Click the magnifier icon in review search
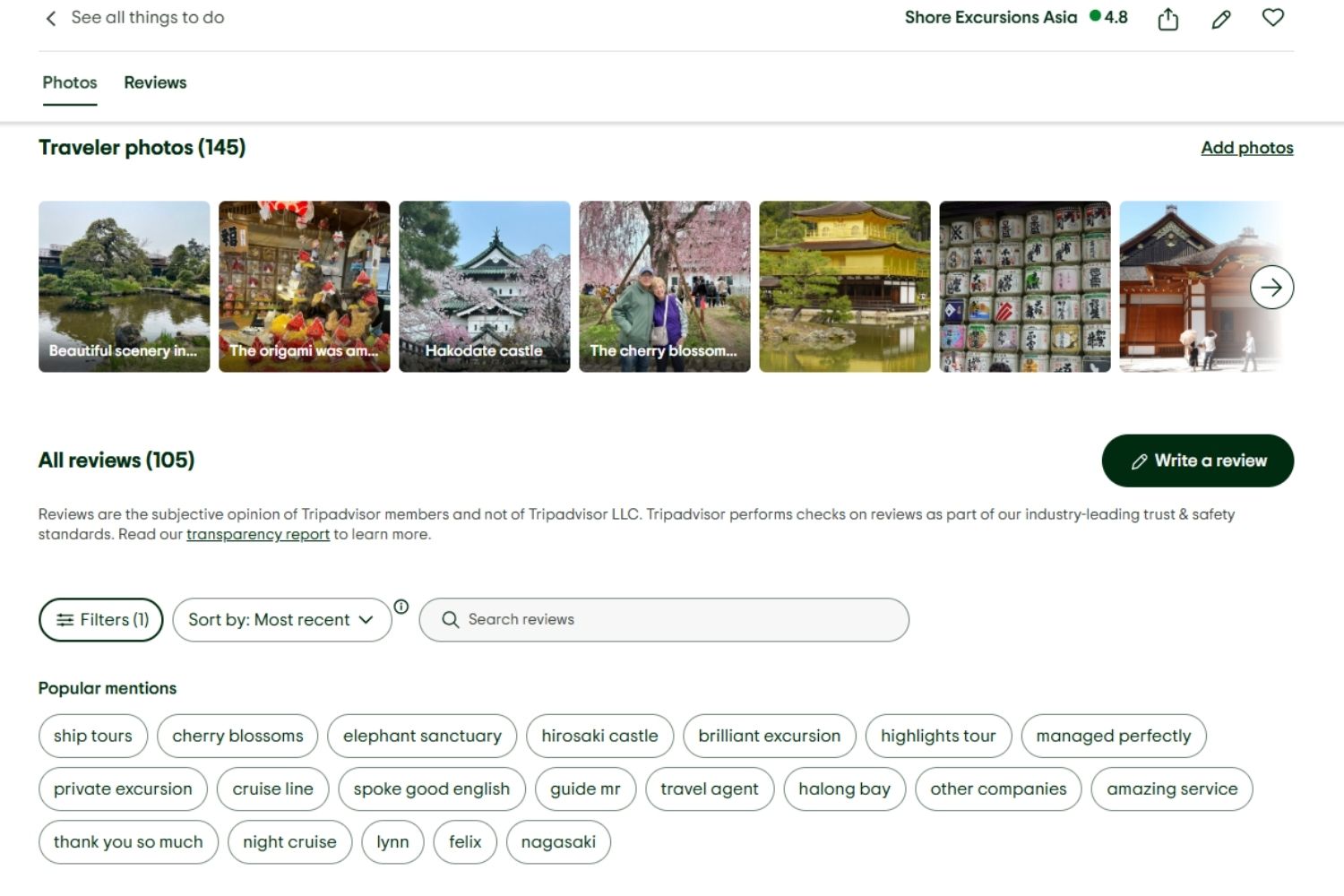Screen dimensions: 1344x896 (x=451, y=619)
